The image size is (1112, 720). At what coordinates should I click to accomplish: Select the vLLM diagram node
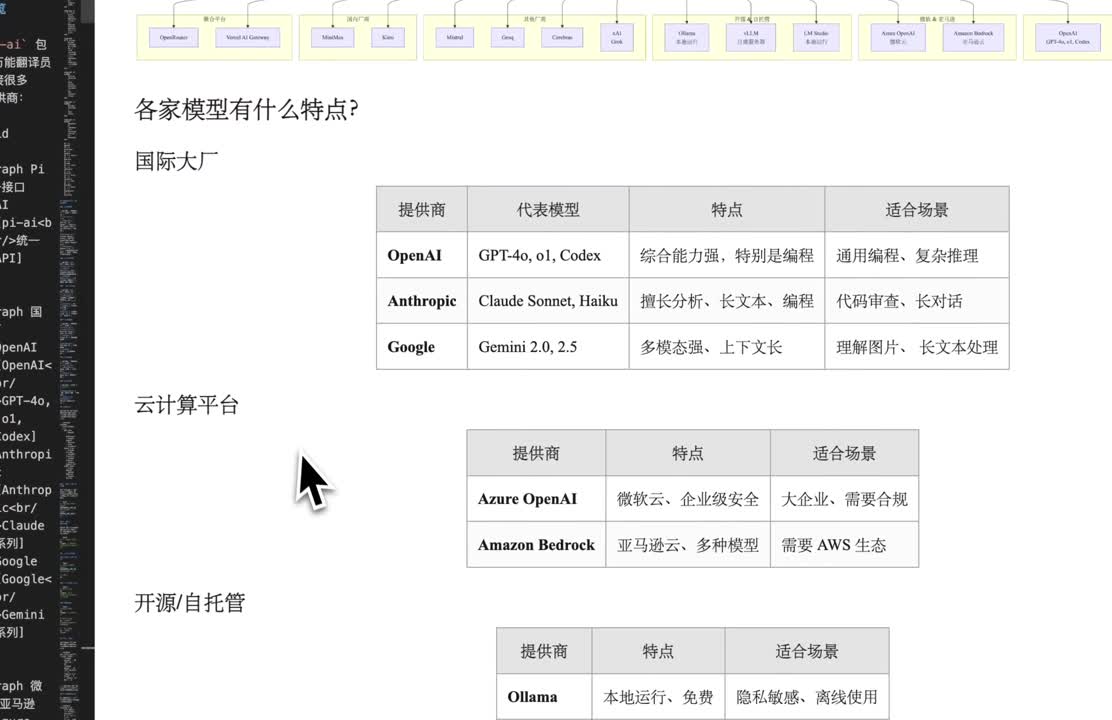[751, 37]
